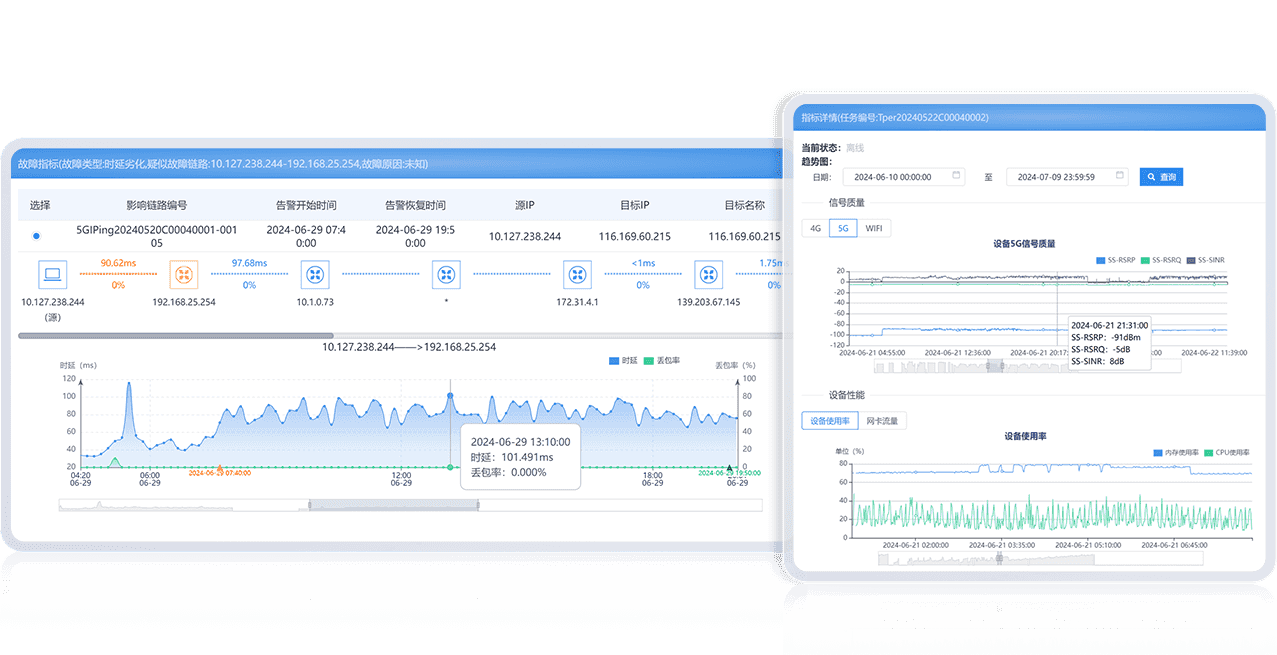Open calendar icon in start date field
The height and width of the screenshot is (655, 1277).
tap(956, 176)
